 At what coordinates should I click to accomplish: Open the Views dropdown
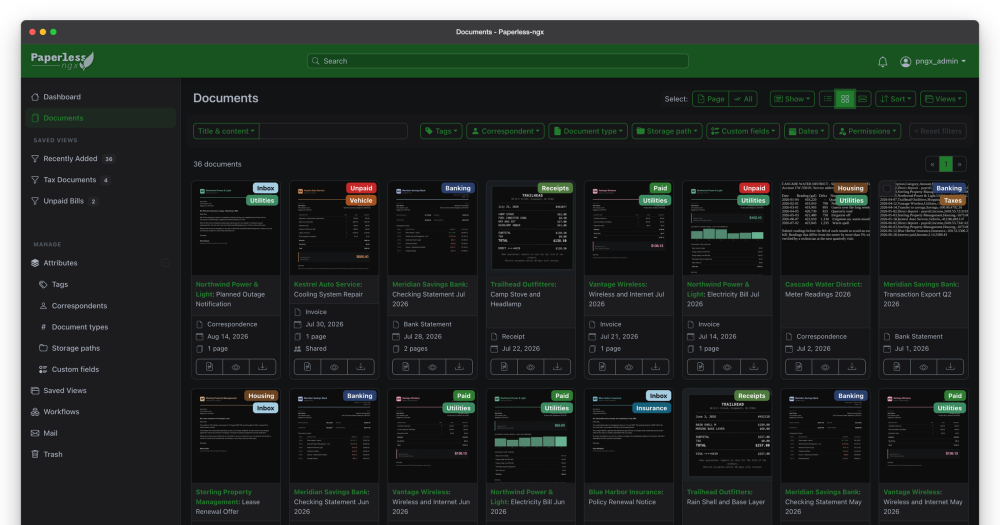944,99
